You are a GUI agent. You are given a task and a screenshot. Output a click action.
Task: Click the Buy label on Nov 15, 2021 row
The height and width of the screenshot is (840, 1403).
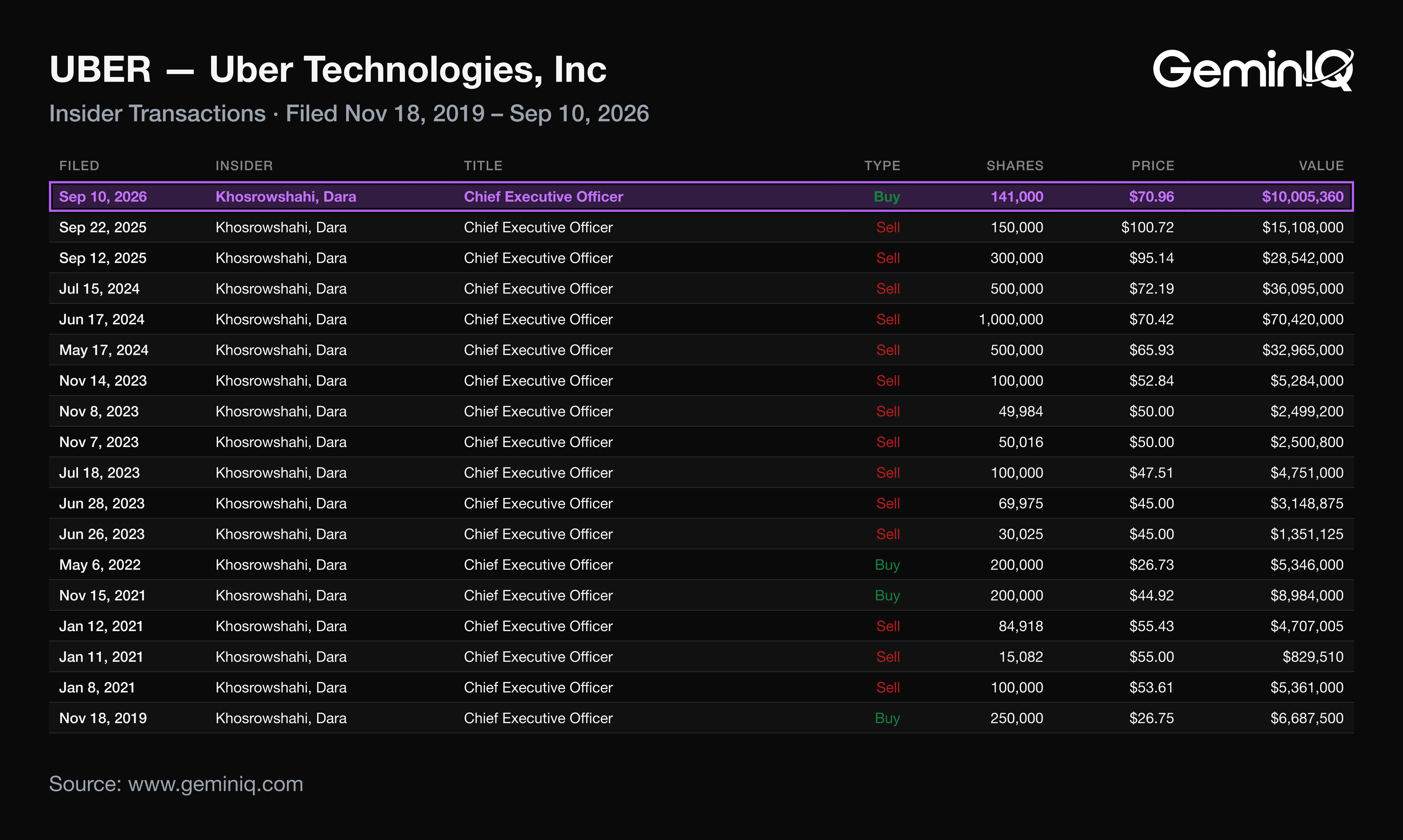click(887, 596)
